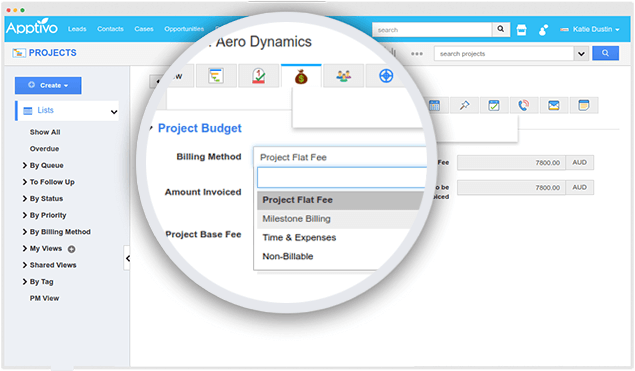The width and height of the screenshot is (635, 371).
Task: Click the billing method filter text field
Action: 342,178
